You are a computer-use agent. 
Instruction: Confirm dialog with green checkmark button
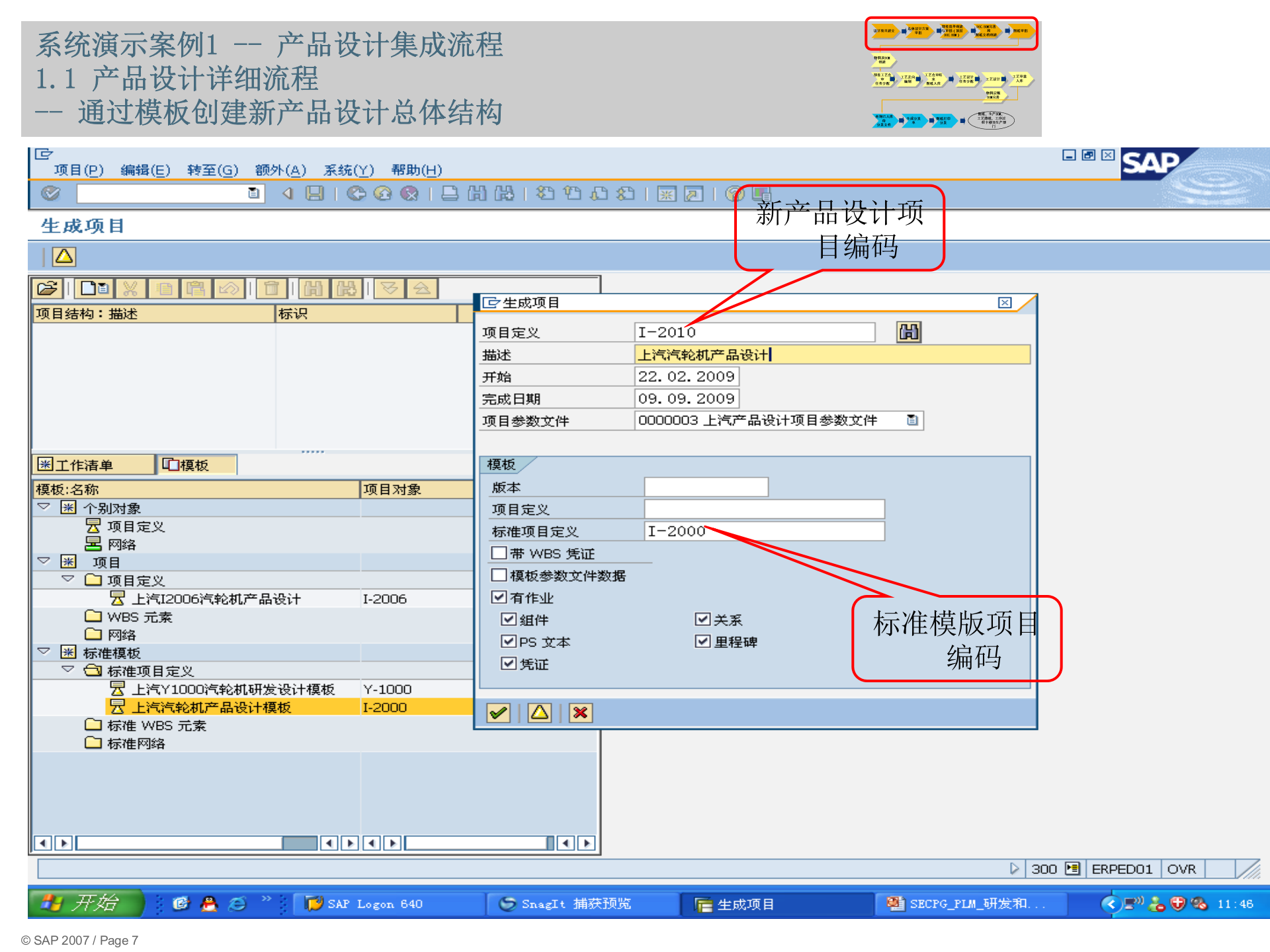pyautogui.click(x=497, y=713)
